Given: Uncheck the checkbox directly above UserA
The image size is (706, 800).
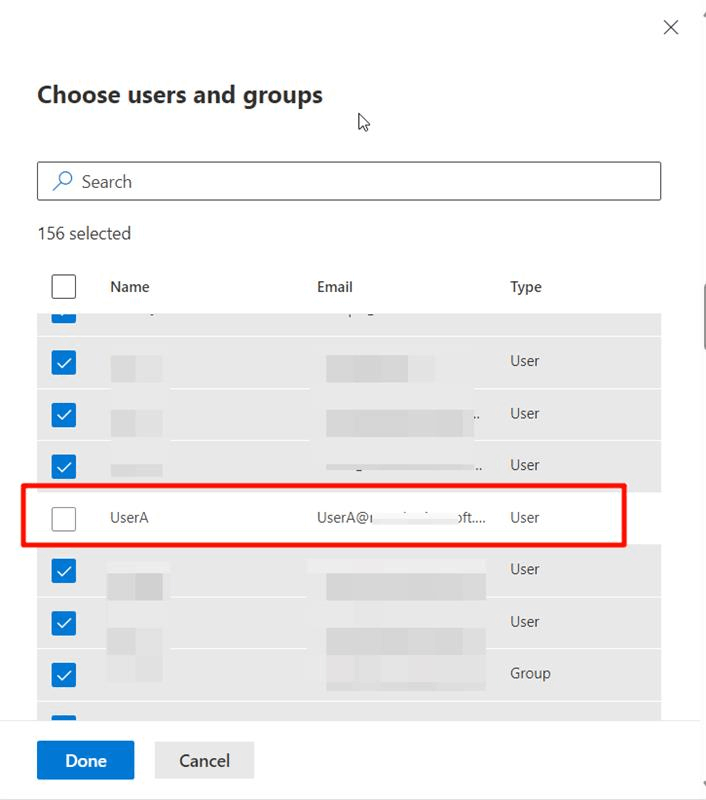Looking at the screenshot, I should pos(64,466).
